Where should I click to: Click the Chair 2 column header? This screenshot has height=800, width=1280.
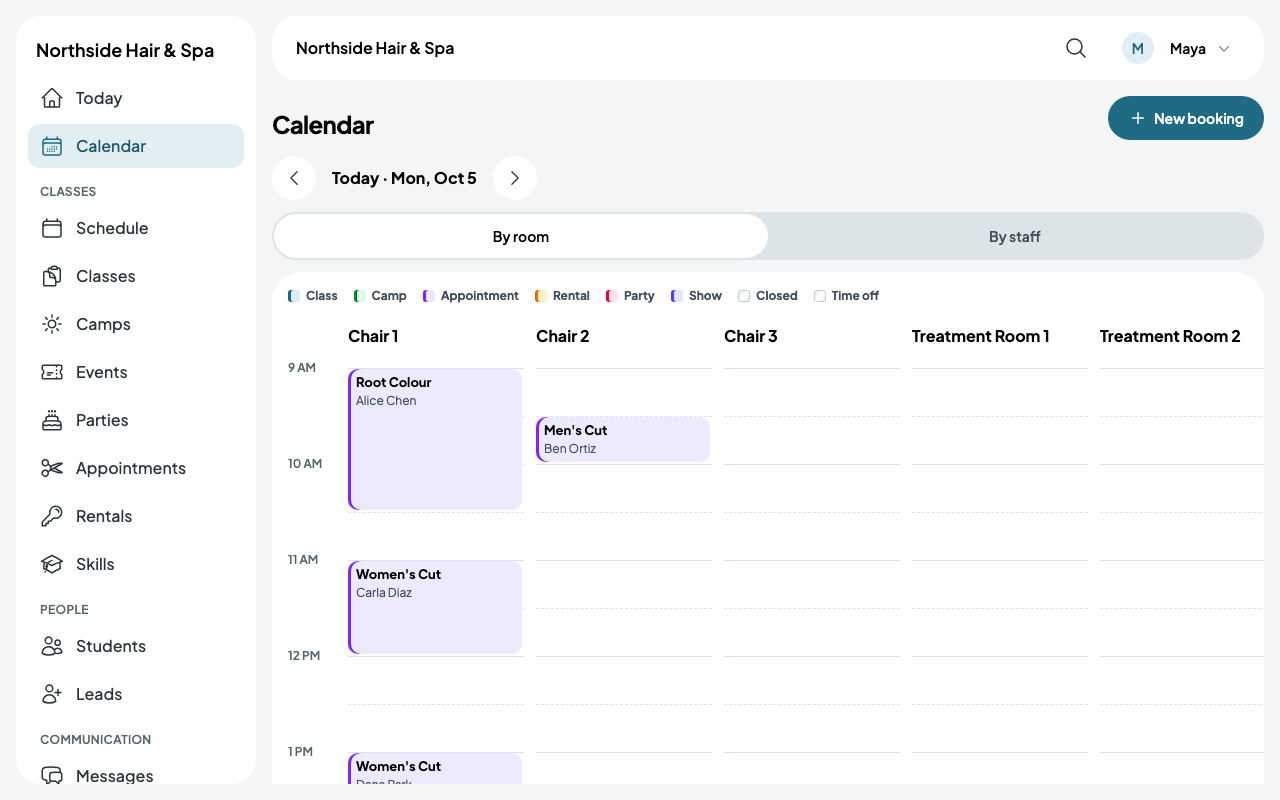click(x=563, y=336)
